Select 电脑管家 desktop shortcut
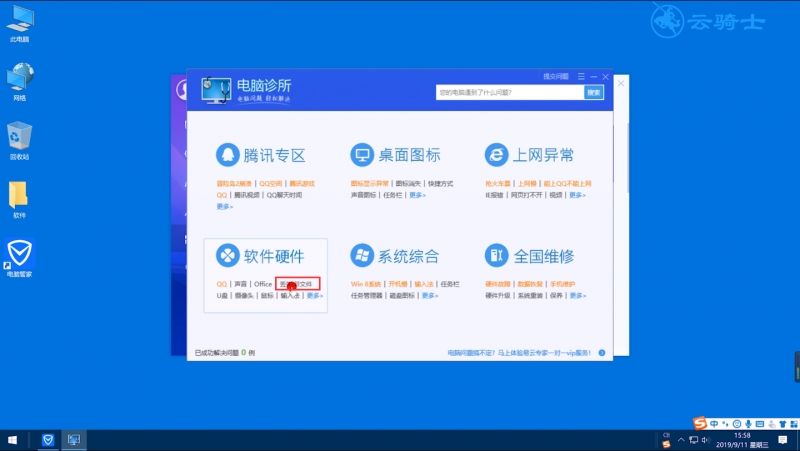Screen dimensions: 800x451 point(19,258)
